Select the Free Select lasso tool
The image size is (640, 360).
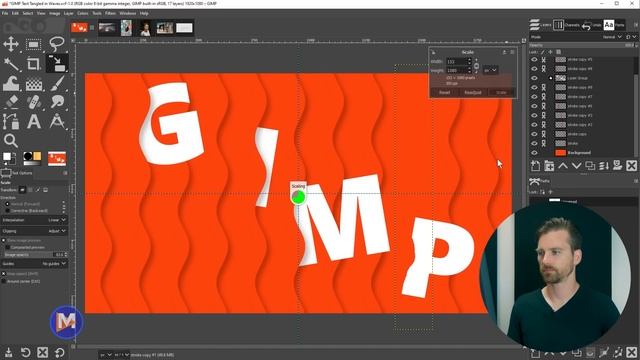57,44
